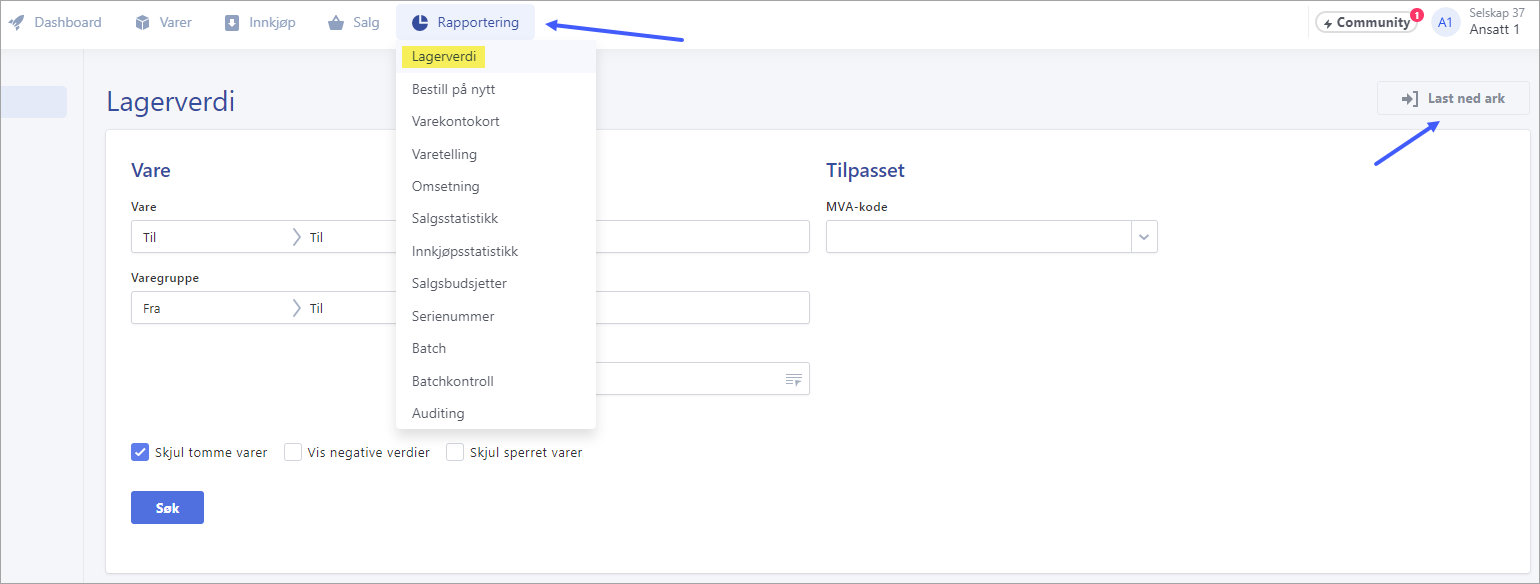Open the Omsetning report entry
This screenshot has height=584, width=1540.
pyautogui.click(x=445, y=186)
